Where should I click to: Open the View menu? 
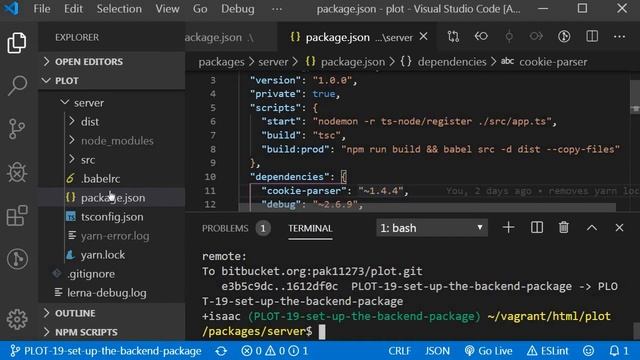[167, 9]
